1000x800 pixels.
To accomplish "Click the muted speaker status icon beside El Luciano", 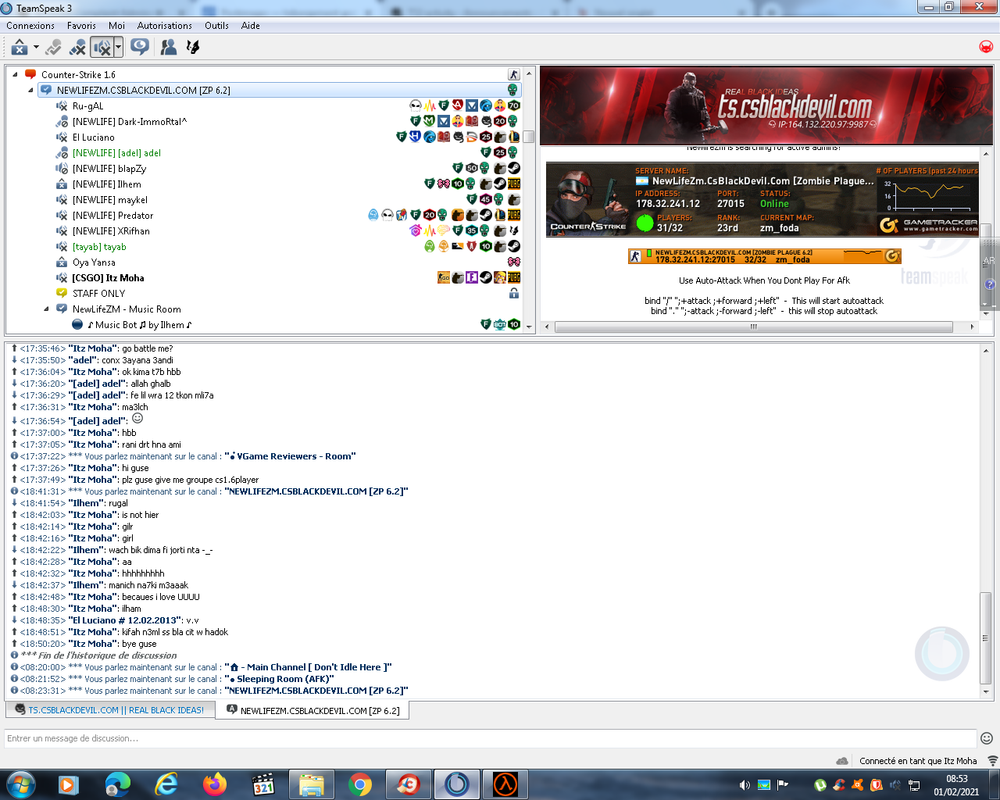I will tap(61, 138).
